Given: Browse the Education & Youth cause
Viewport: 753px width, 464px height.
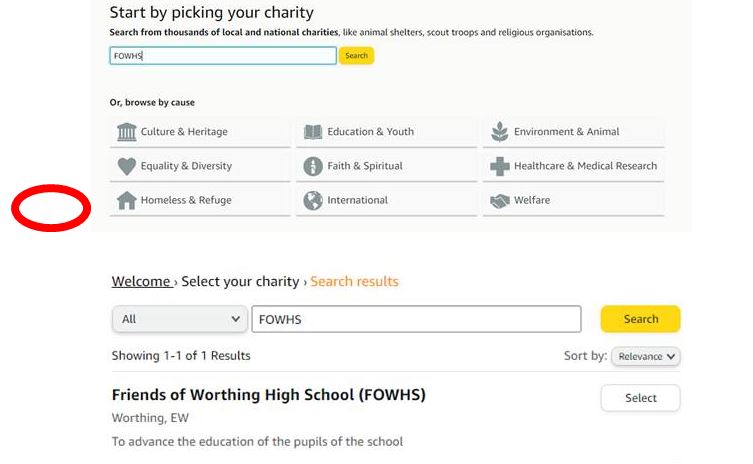Looking at the screenshot, I should click(x=386, y=132).
